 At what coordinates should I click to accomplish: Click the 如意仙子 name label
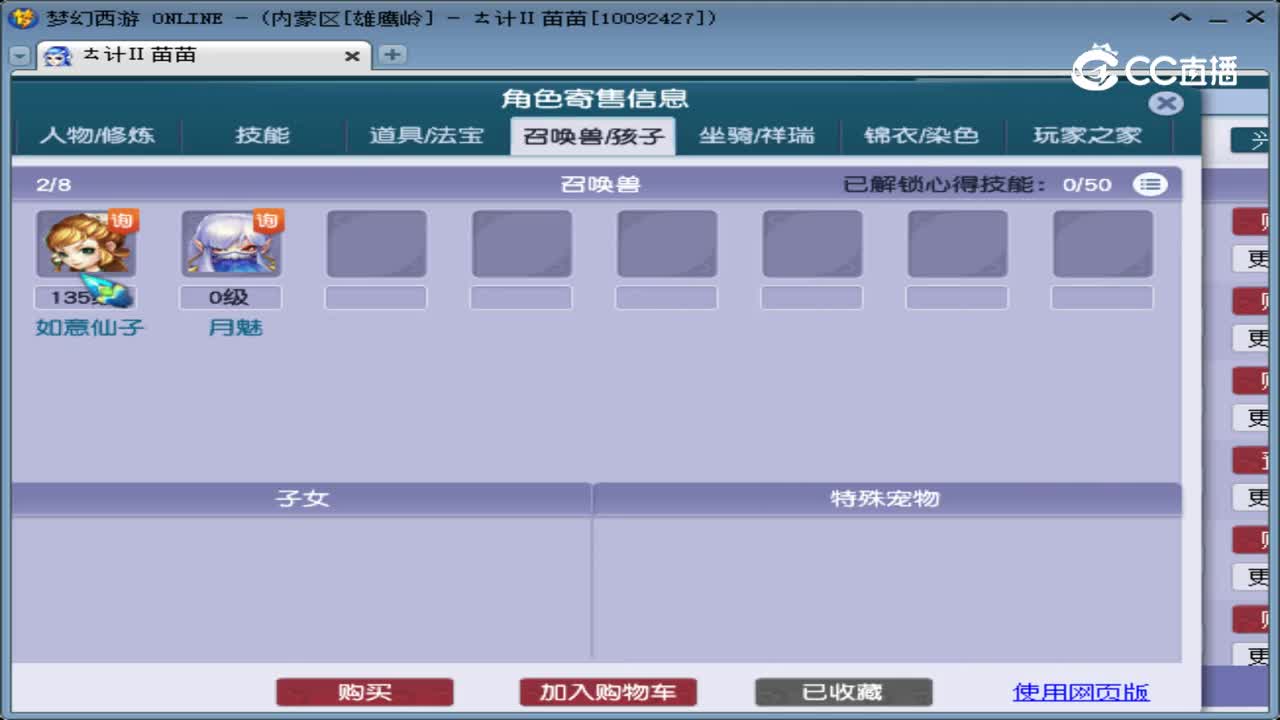[90, 328]
